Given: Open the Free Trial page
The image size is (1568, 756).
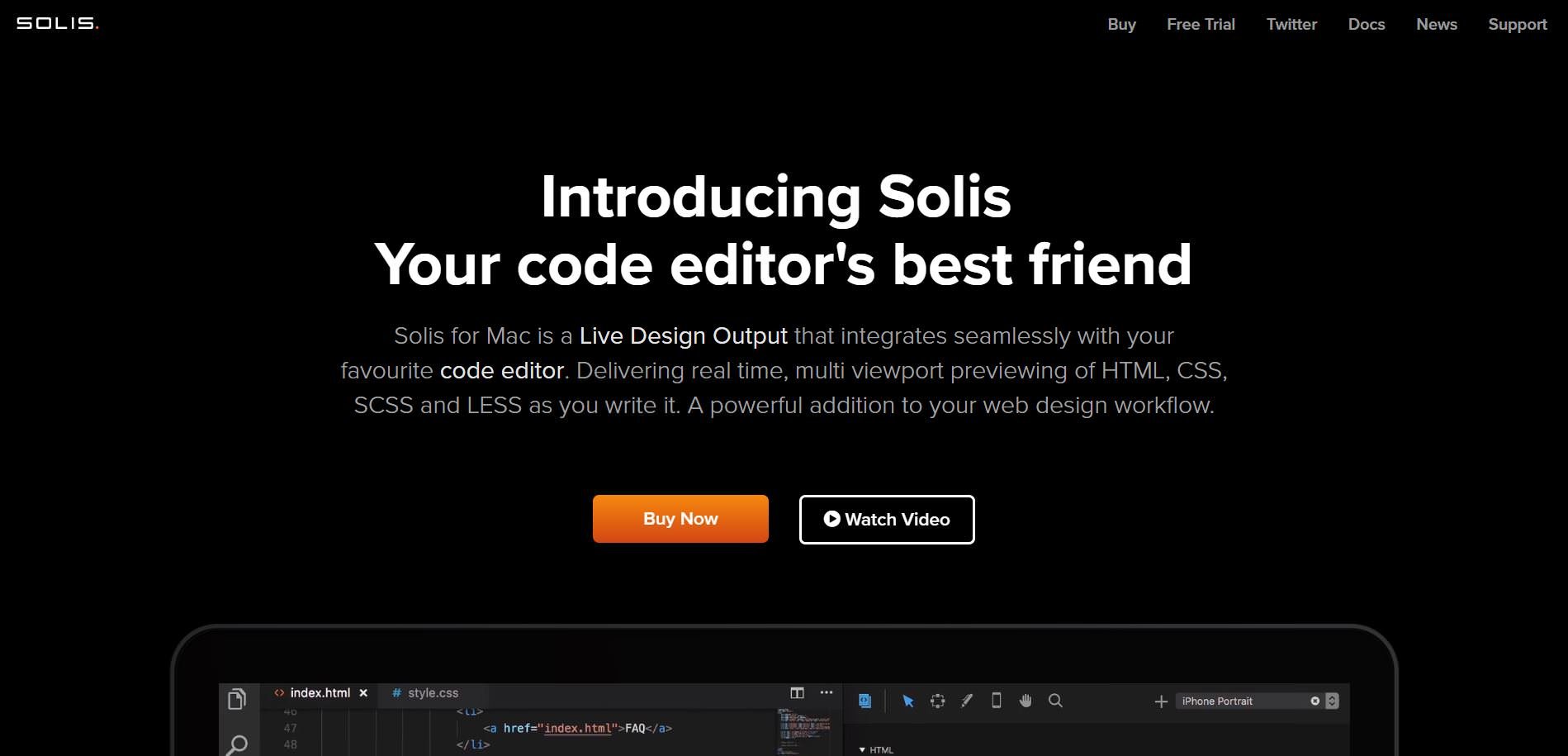Looking at the screenshot, I should coord(1201,25).
